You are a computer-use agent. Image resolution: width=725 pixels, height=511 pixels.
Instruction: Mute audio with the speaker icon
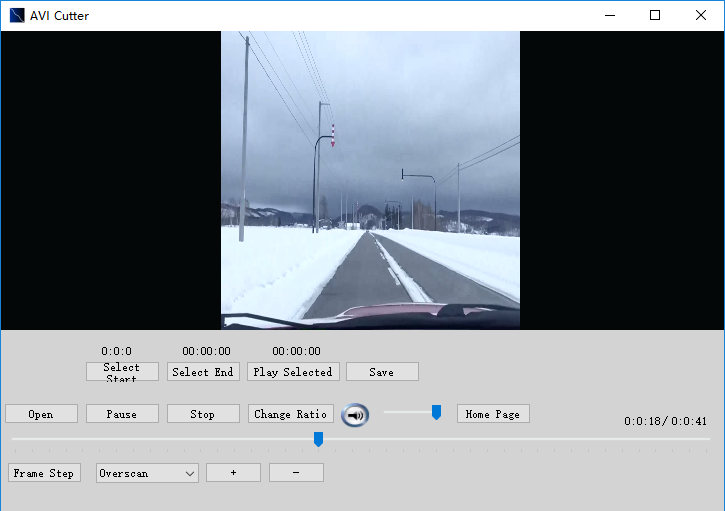[355, 415]
